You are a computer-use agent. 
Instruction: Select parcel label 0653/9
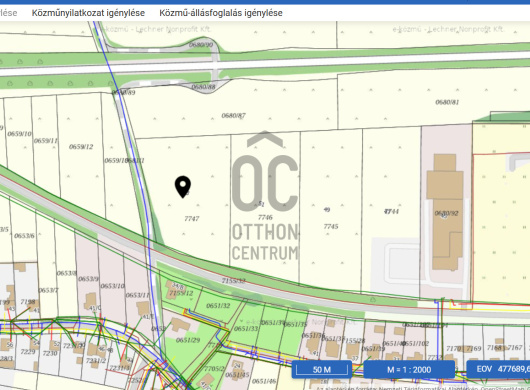coord(89,279)
